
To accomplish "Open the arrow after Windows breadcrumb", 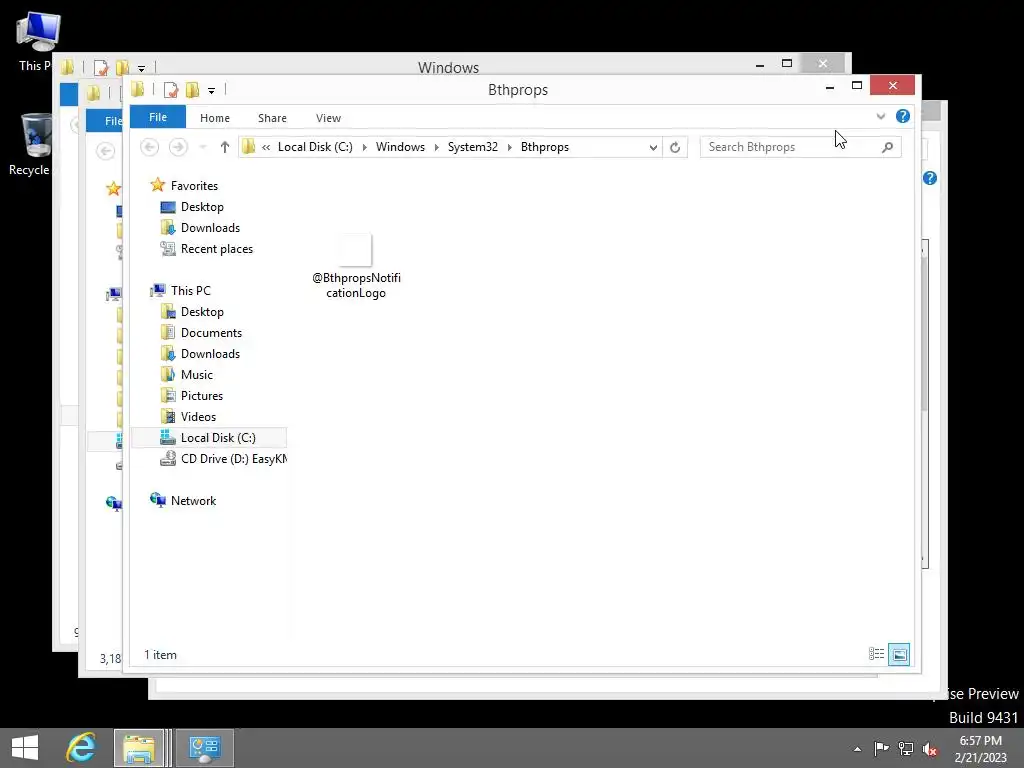I will coord(436,148).
